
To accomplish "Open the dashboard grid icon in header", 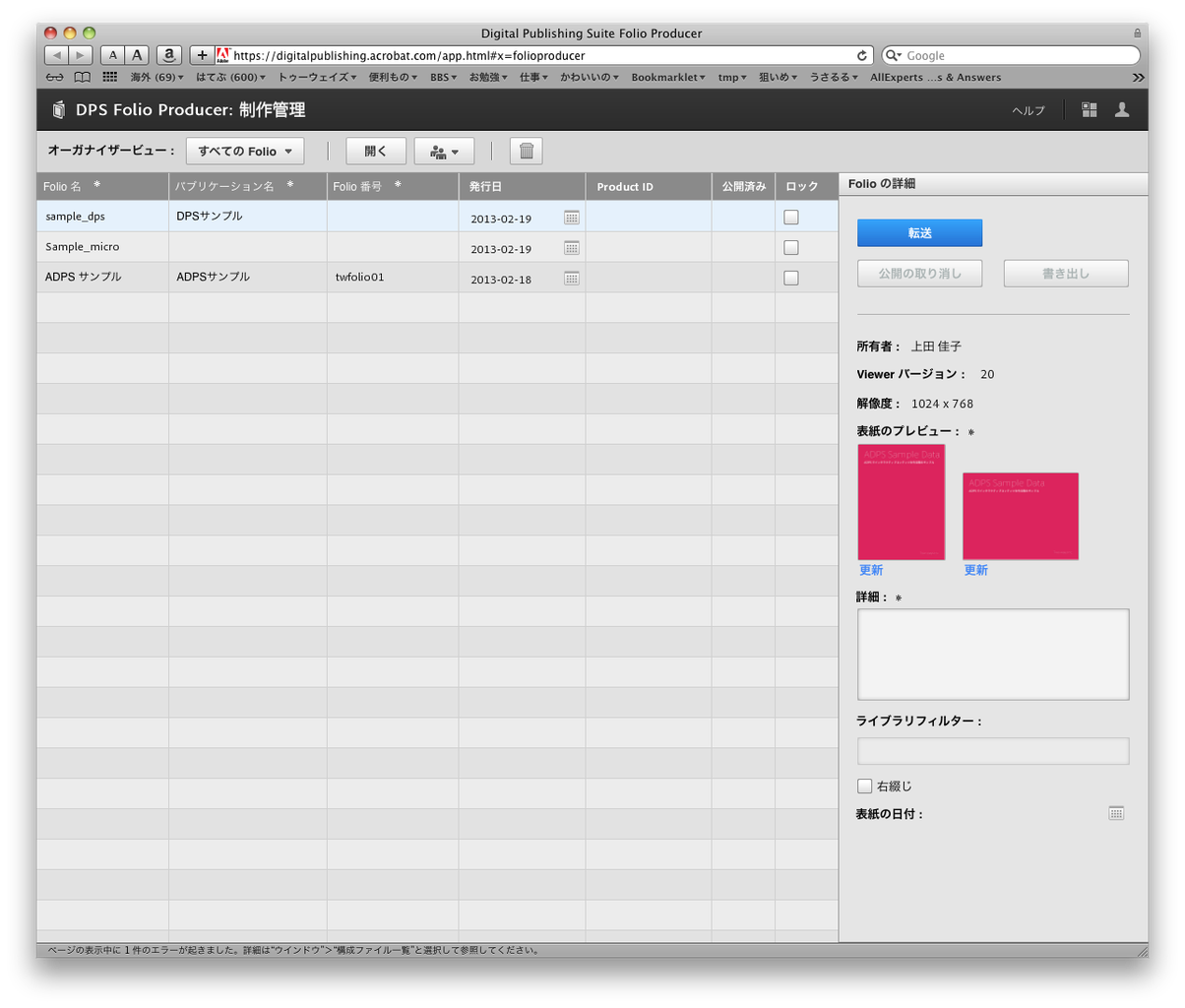I will 1090,110.
